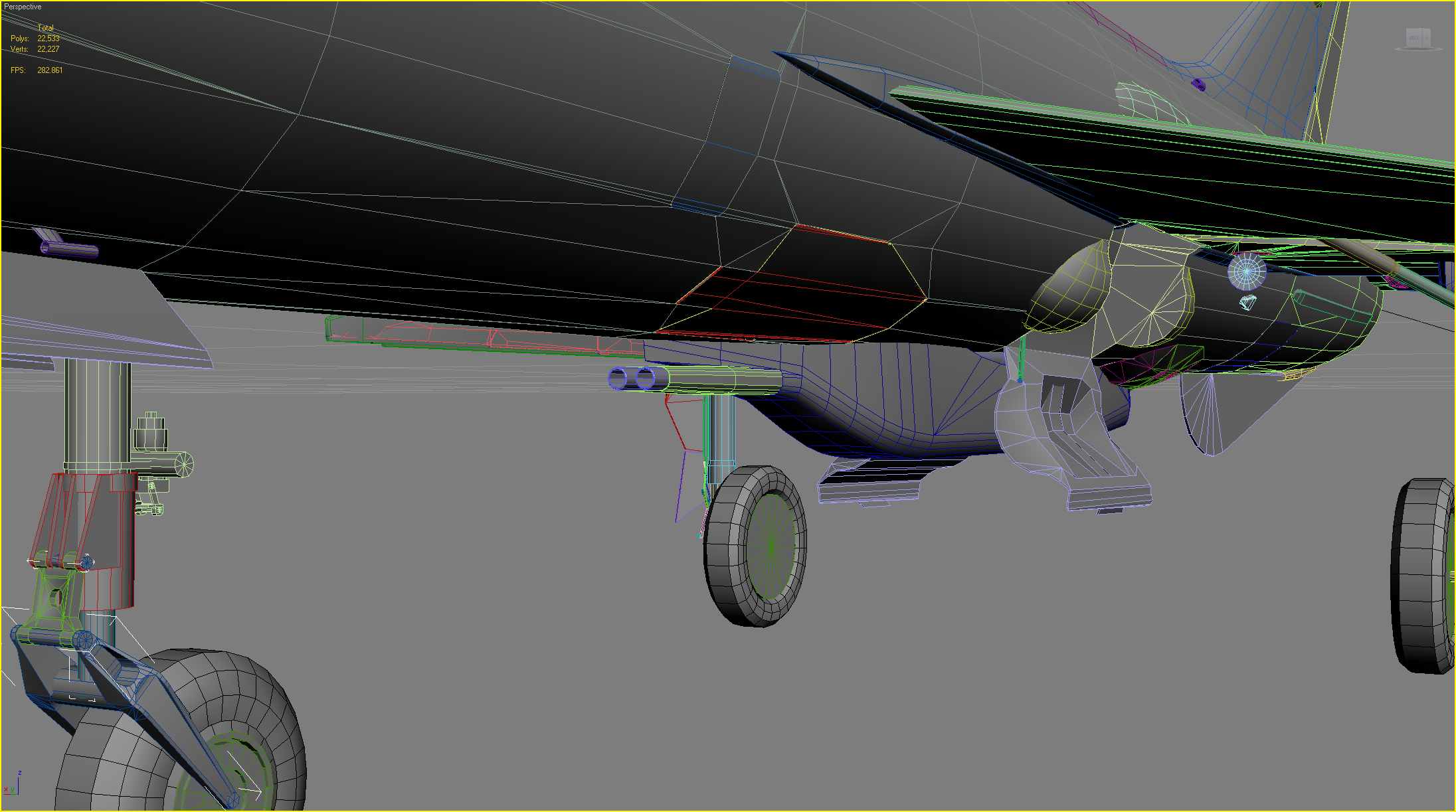The height and width of the screenshot is (812, 1456).
Task: Open the Perspective viewport label menu
Action: (x=23, y=7)
